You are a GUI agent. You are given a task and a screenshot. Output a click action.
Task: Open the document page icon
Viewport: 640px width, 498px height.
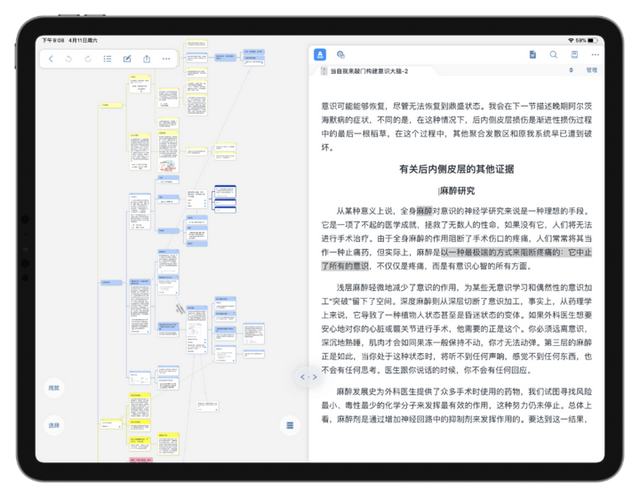coord(533,54)
